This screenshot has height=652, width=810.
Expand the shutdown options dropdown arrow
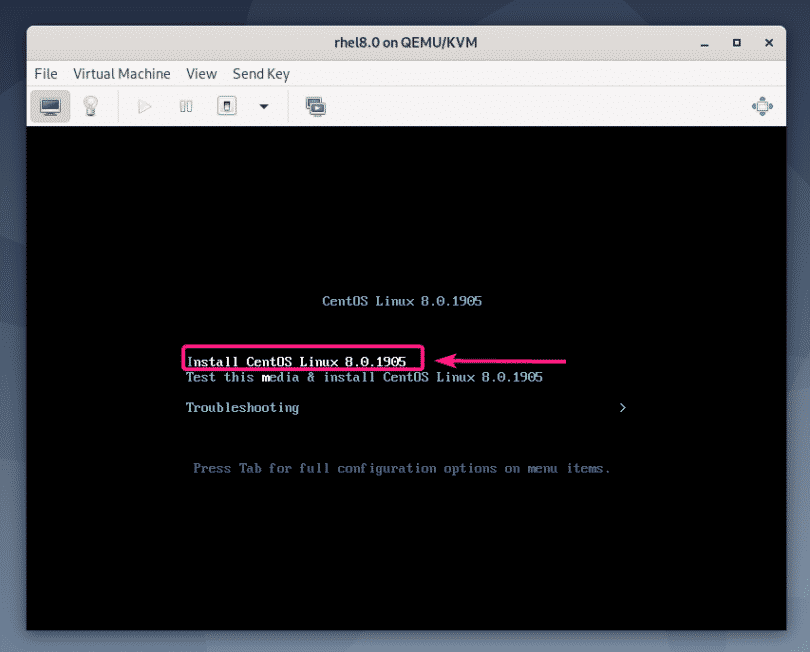pyautogui.click(x=263, y=106)
